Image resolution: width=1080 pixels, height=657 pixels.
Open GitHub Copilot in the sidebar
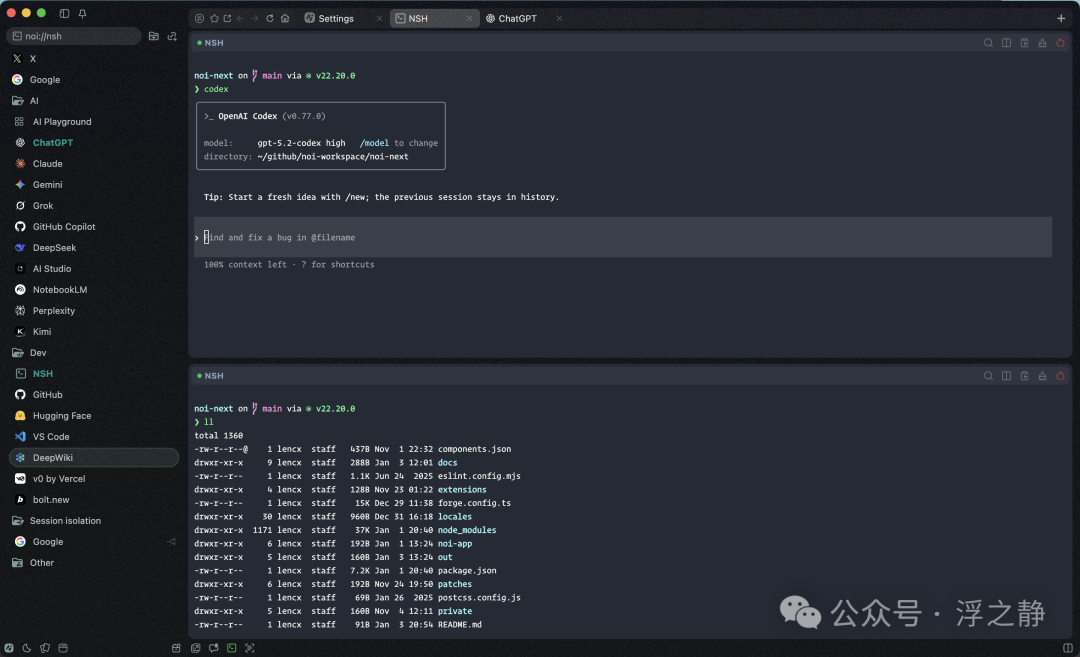pyautogui.click(x=94, y=227)
